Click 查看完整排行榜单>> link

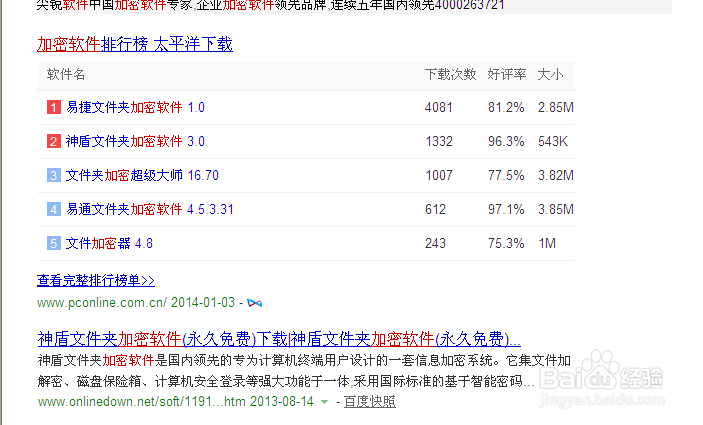point(96,281)
